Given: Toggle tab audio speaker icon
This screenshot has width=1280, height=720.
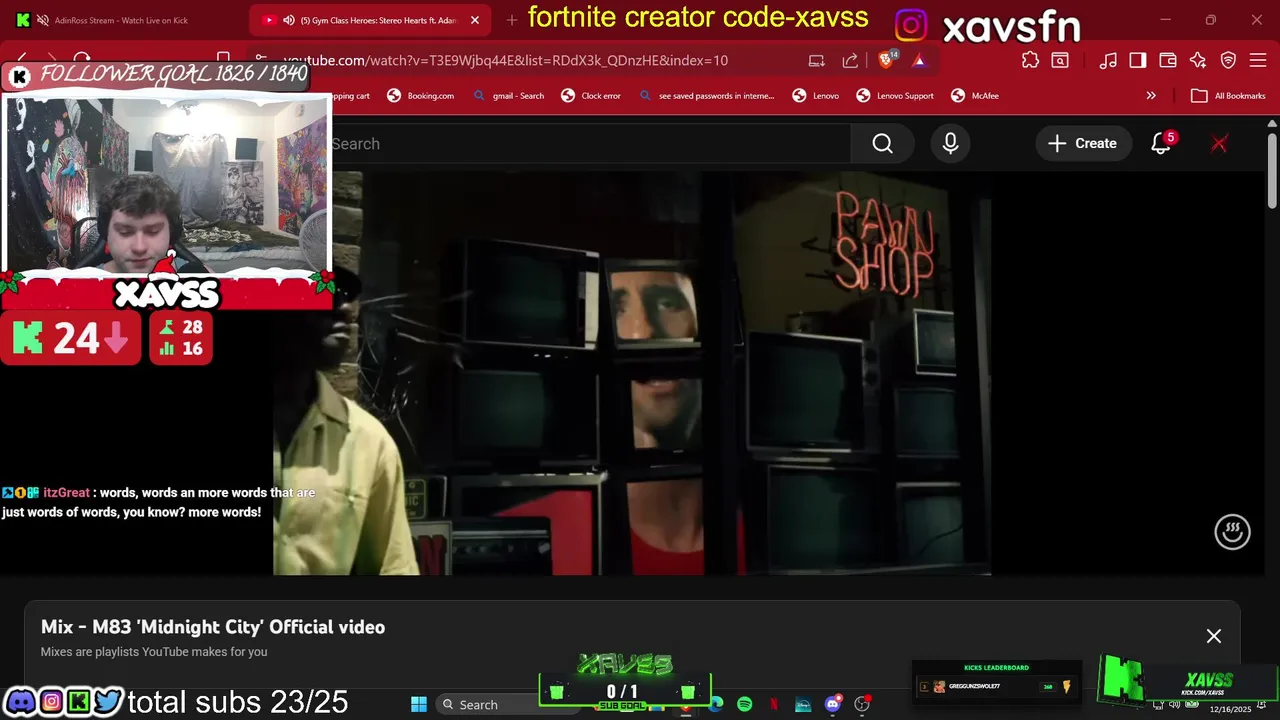Looking at the screenshot, I should point(289,20).
